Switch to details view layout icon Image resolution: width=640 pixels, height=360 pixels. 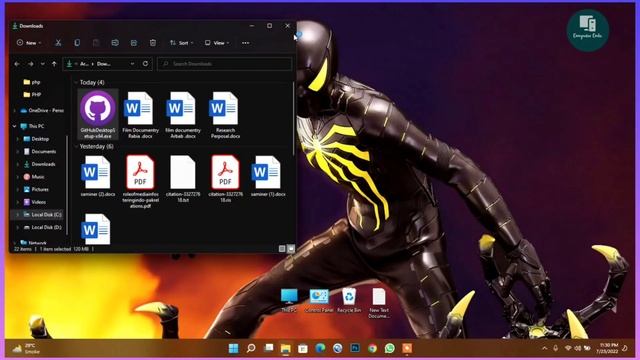coord(282,249)
